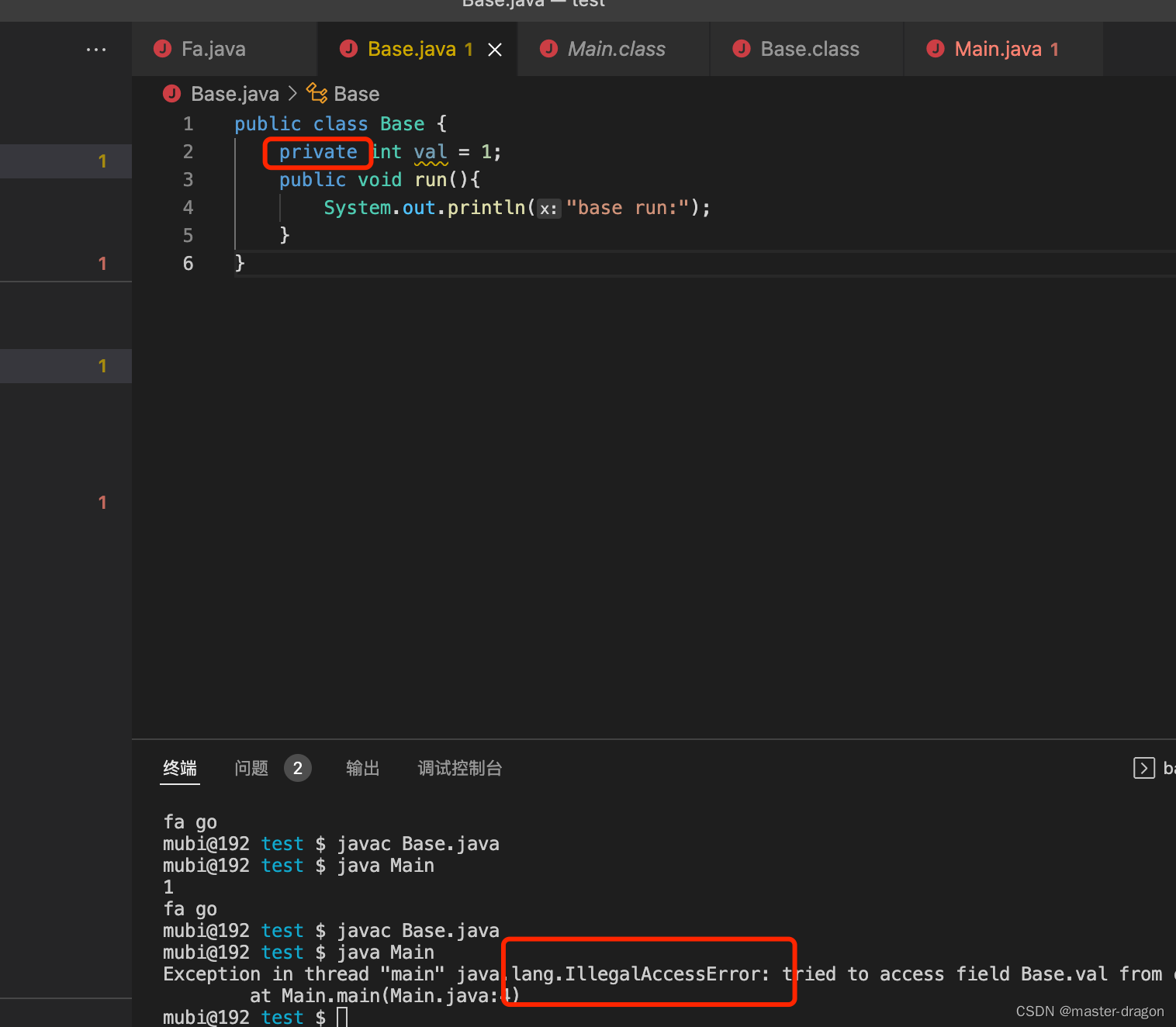This screenshot has height=1027, width=1176.
Task: Select Base.java in the breadcrumb
Action: point(235,94)
